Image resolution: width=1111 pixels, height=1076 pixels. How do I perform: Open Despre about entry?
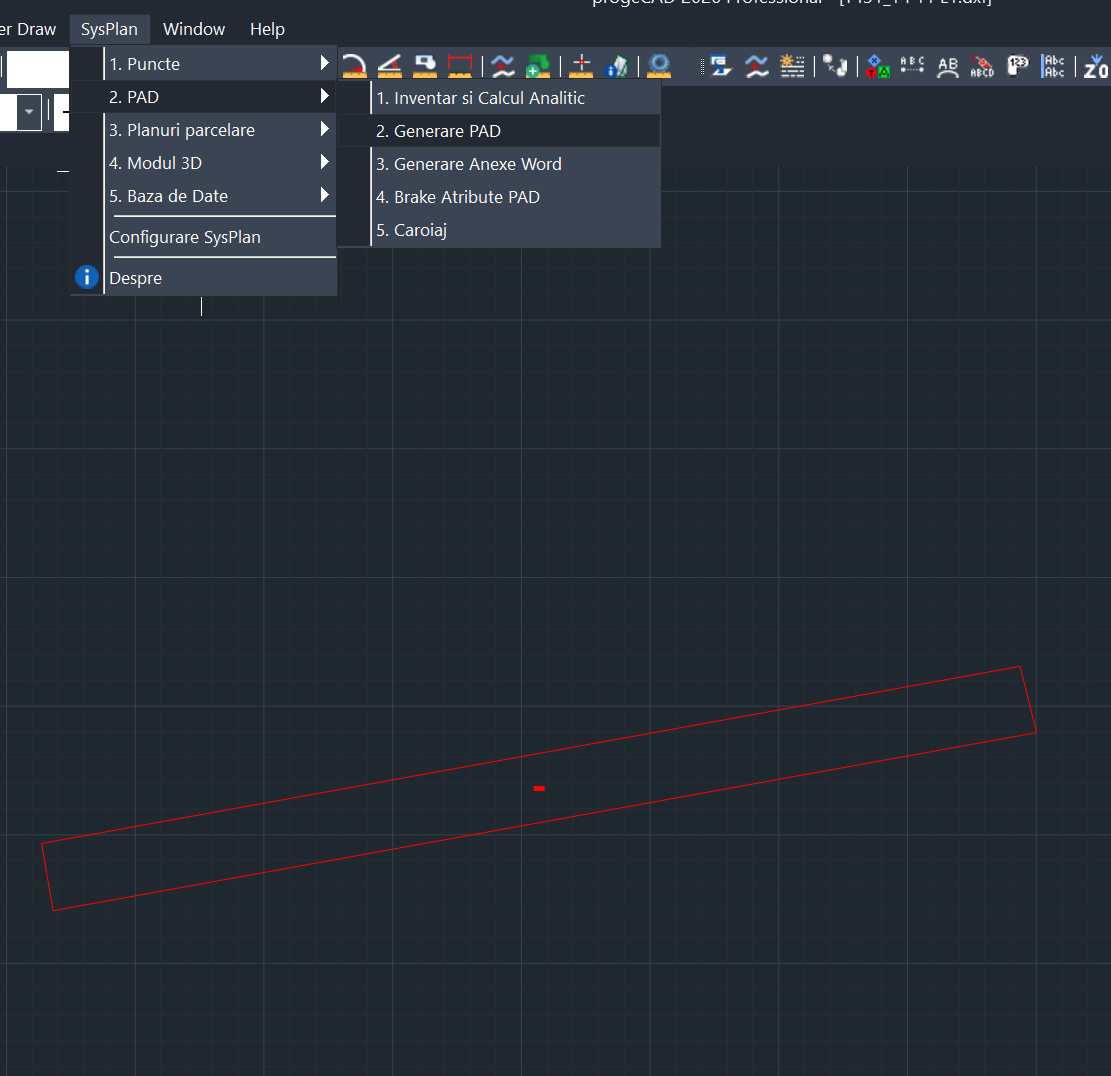(x=135, y=278)
